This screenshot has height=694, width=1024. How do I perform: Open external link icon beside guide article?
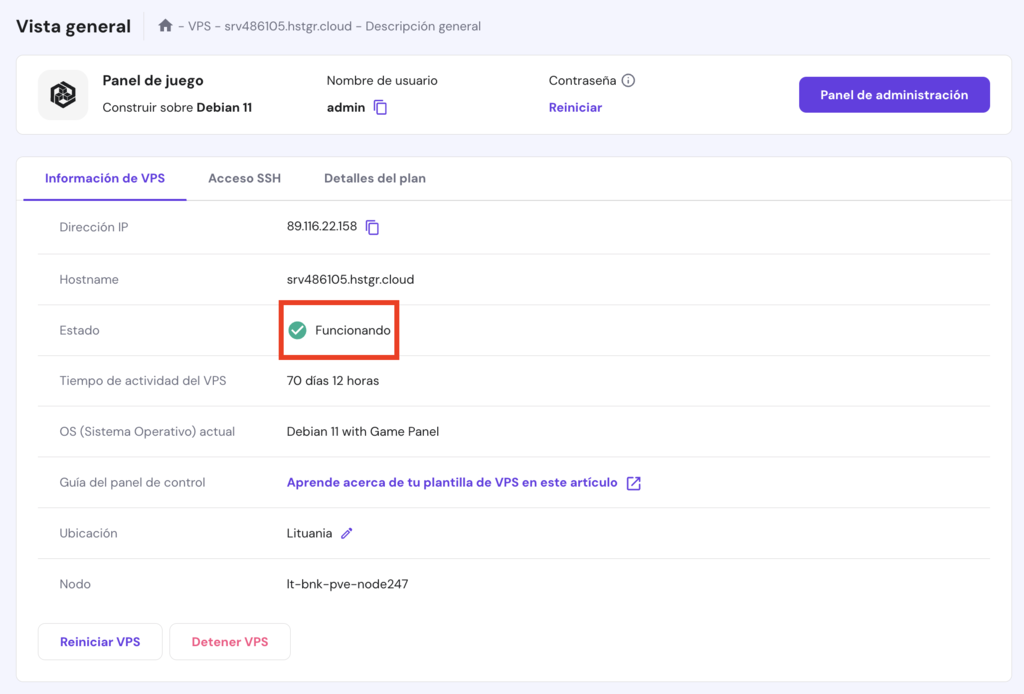point(633,483)
